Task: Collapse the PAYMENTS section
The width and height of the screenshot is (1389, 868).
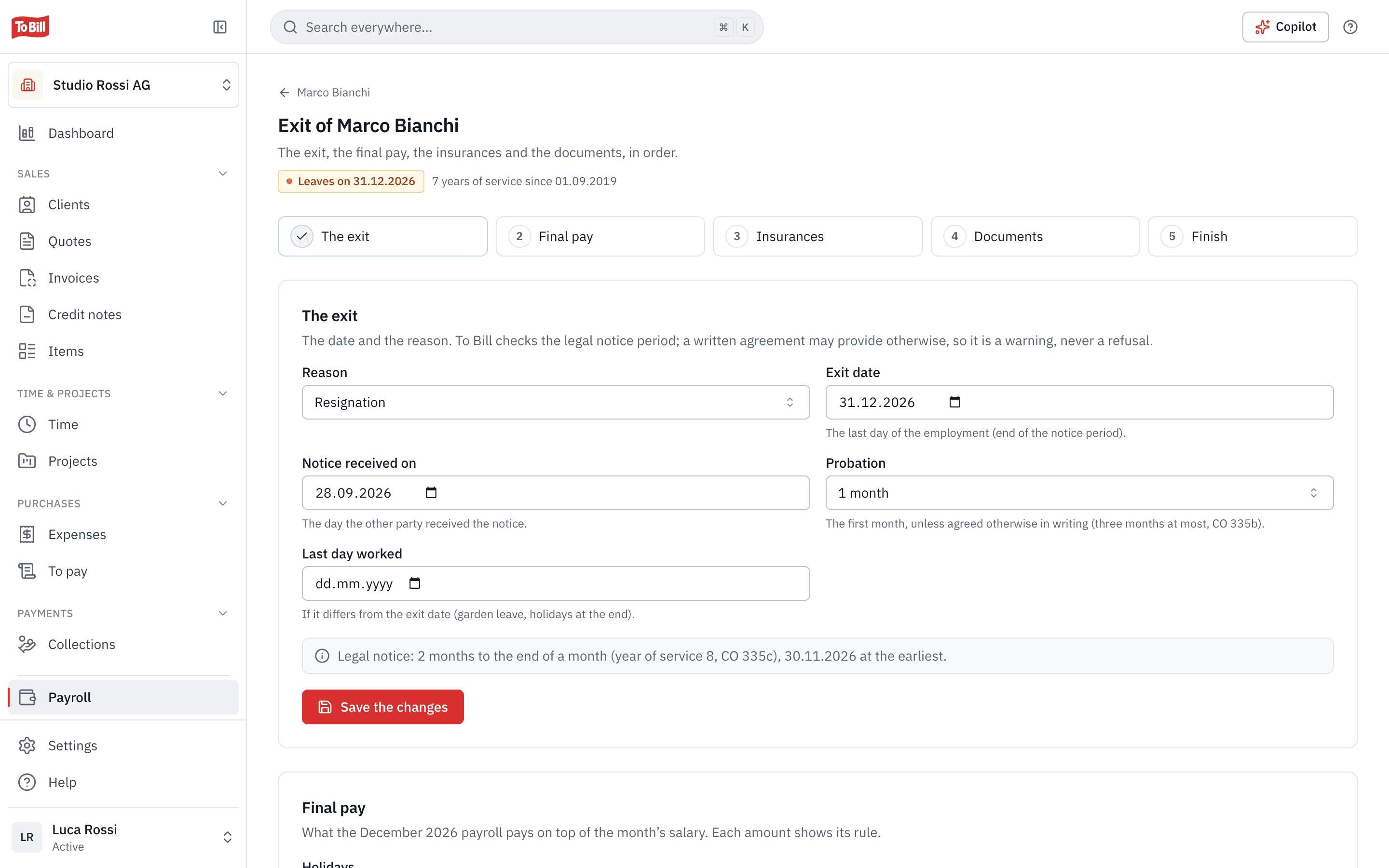Action: pos(223,613)
